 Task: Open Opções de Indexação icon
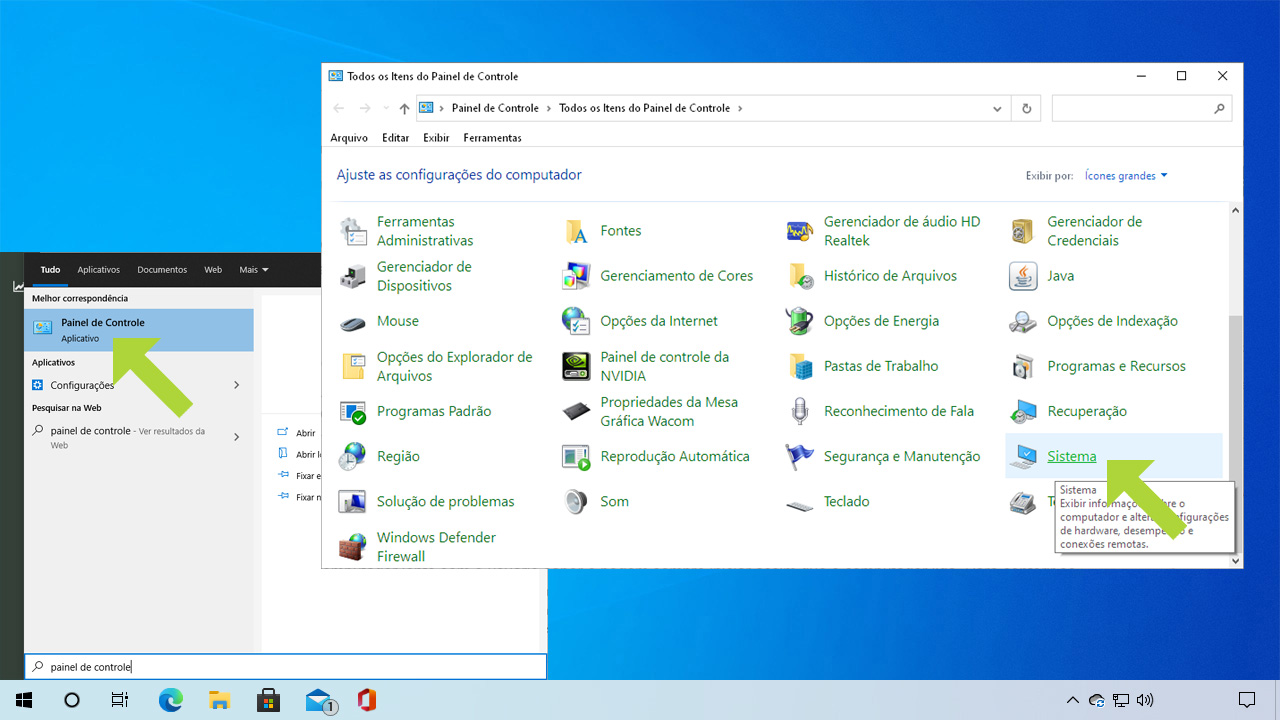(x=1023, y=321)
